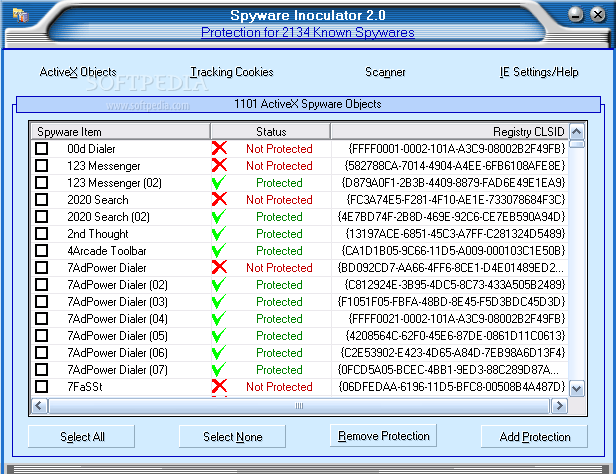Sort by the Spyware Item column header
Screen dimensions: 616x474
(x=121, y=132)
